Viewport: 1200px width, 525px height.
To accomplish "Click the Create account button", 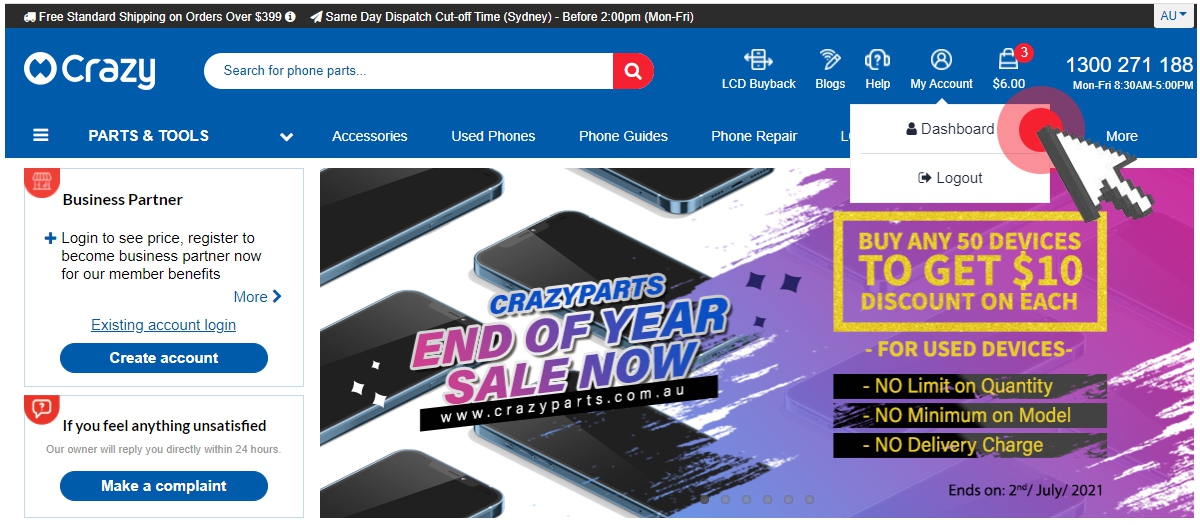I will click(164, 358).
